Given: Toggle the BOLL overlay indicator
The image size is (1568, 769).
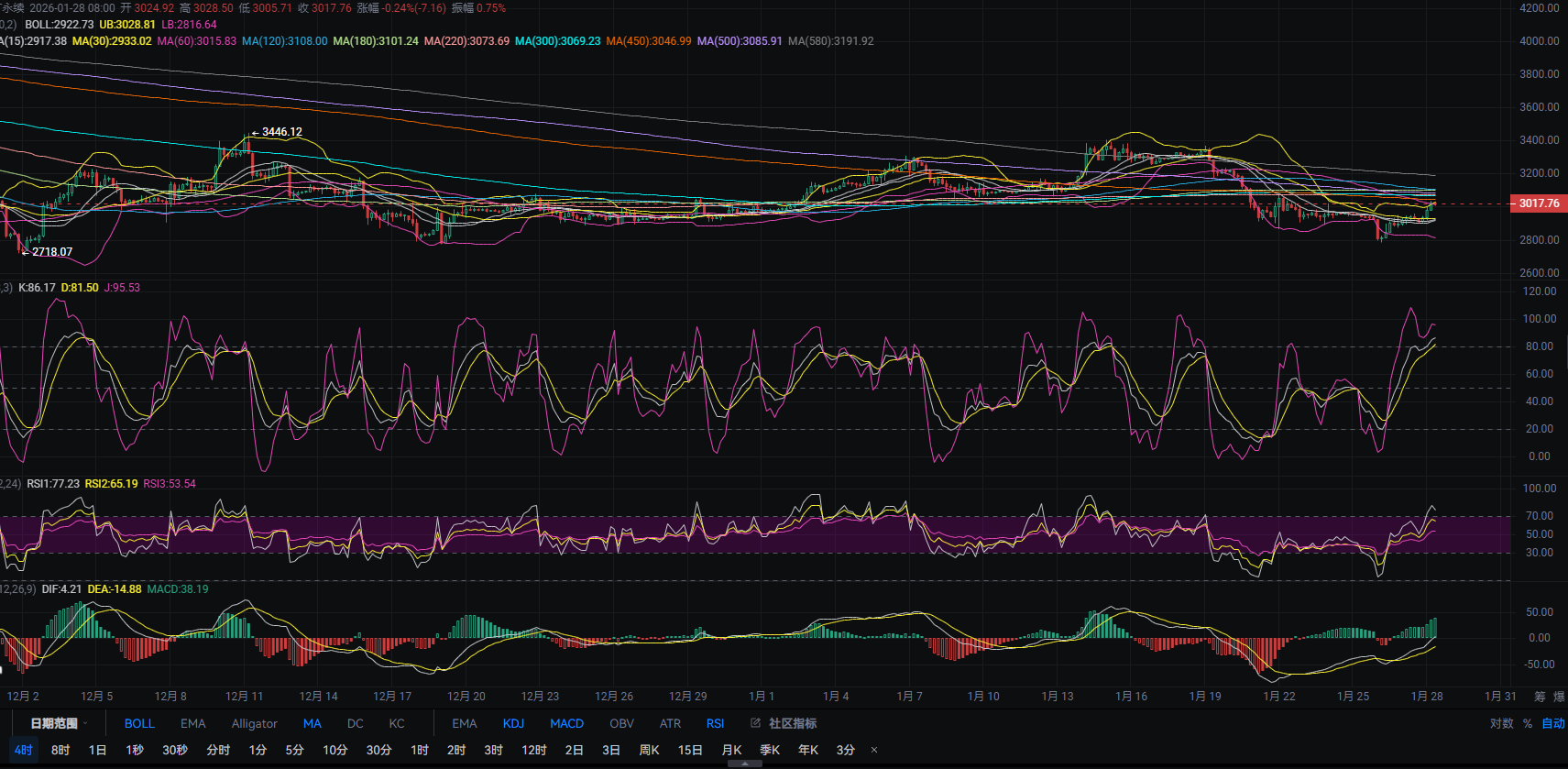Looking at the screenshot, I should coord(139,723).
